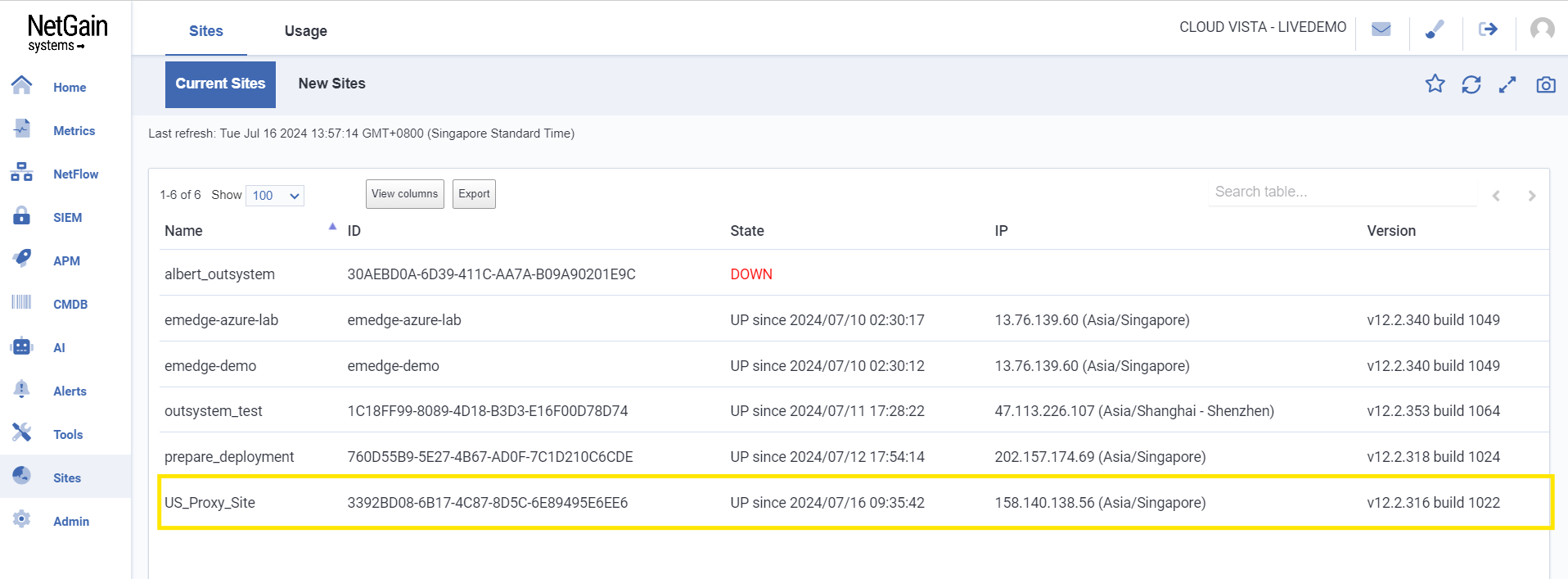This screenshot has width=1568, height=579.
Task: Switch to the Usage top tab
Action: coord(306,31)
